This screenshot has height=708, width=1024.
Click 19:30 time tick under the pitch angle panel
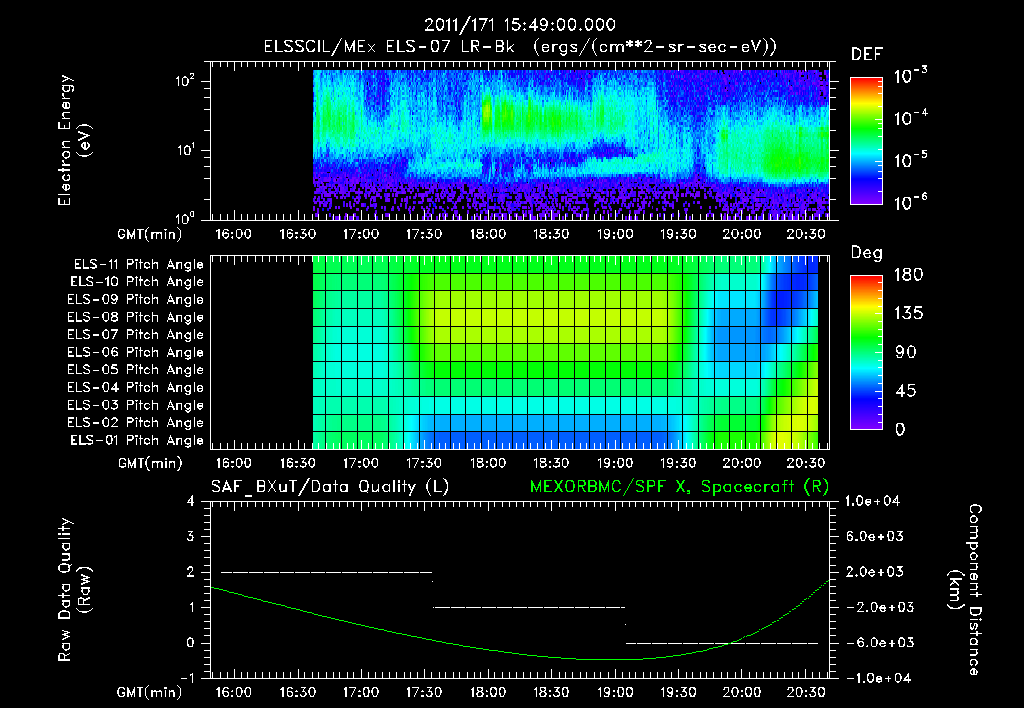[678, 463]
